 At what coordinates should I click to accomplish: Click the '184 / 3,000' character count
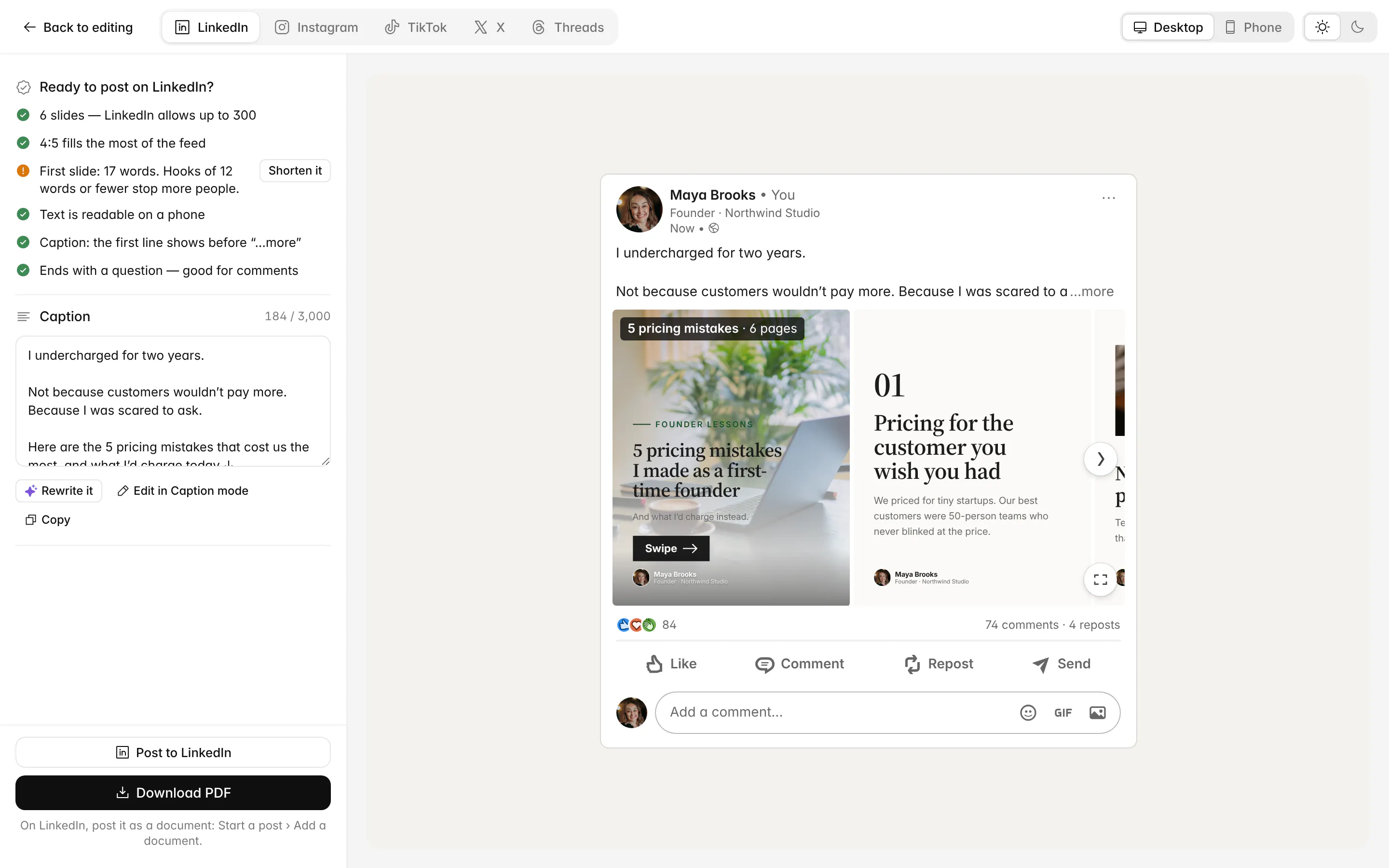297,316
